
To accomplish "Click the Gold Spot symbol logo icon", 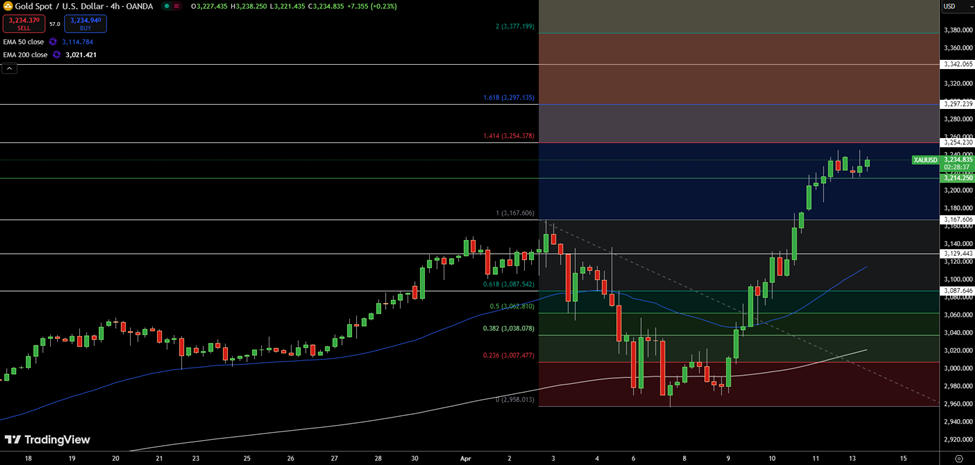I will (8, 6).
